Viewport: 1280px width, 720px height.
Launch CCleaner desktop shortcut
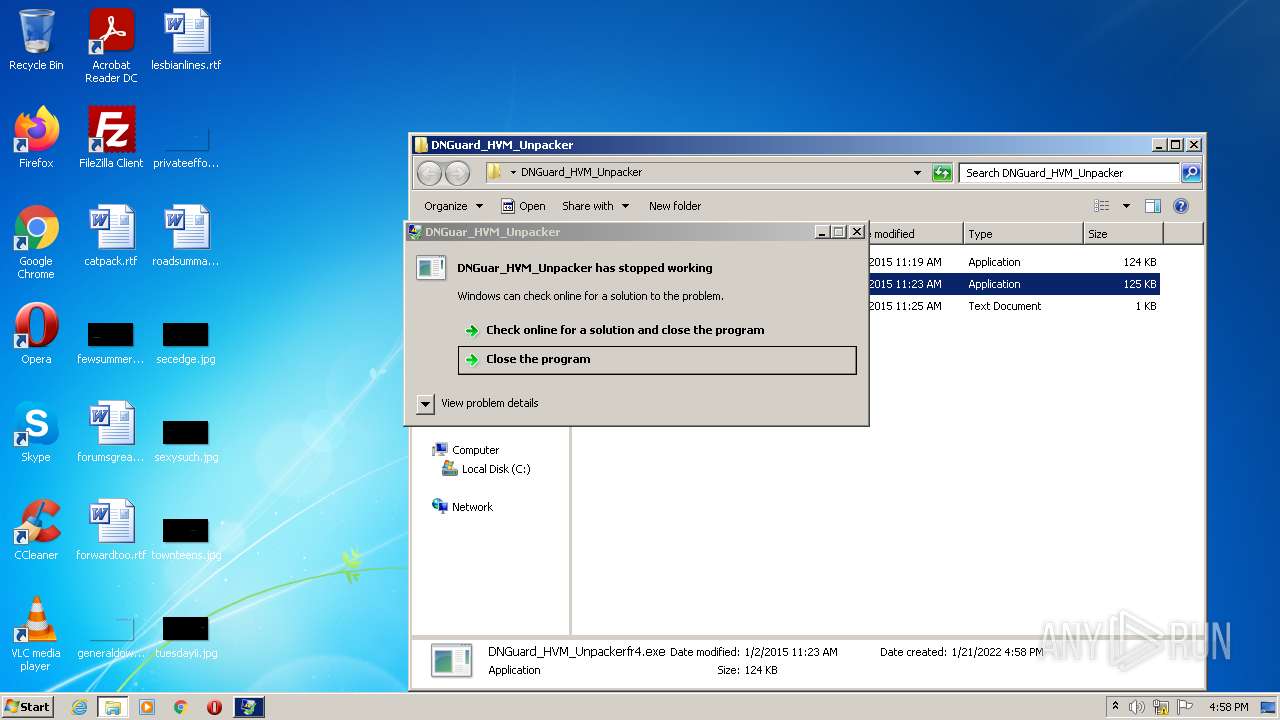[x=36, y=530]
